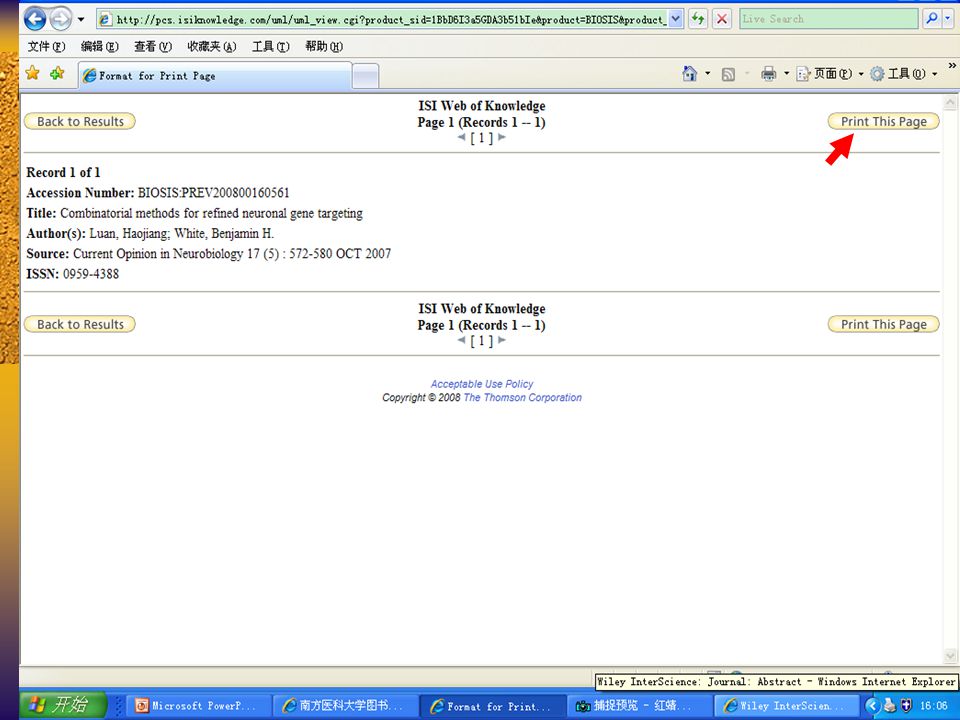Click bottom Back to Results button
The height and width of the screenshot is (720, 960).
pos(80,324)
